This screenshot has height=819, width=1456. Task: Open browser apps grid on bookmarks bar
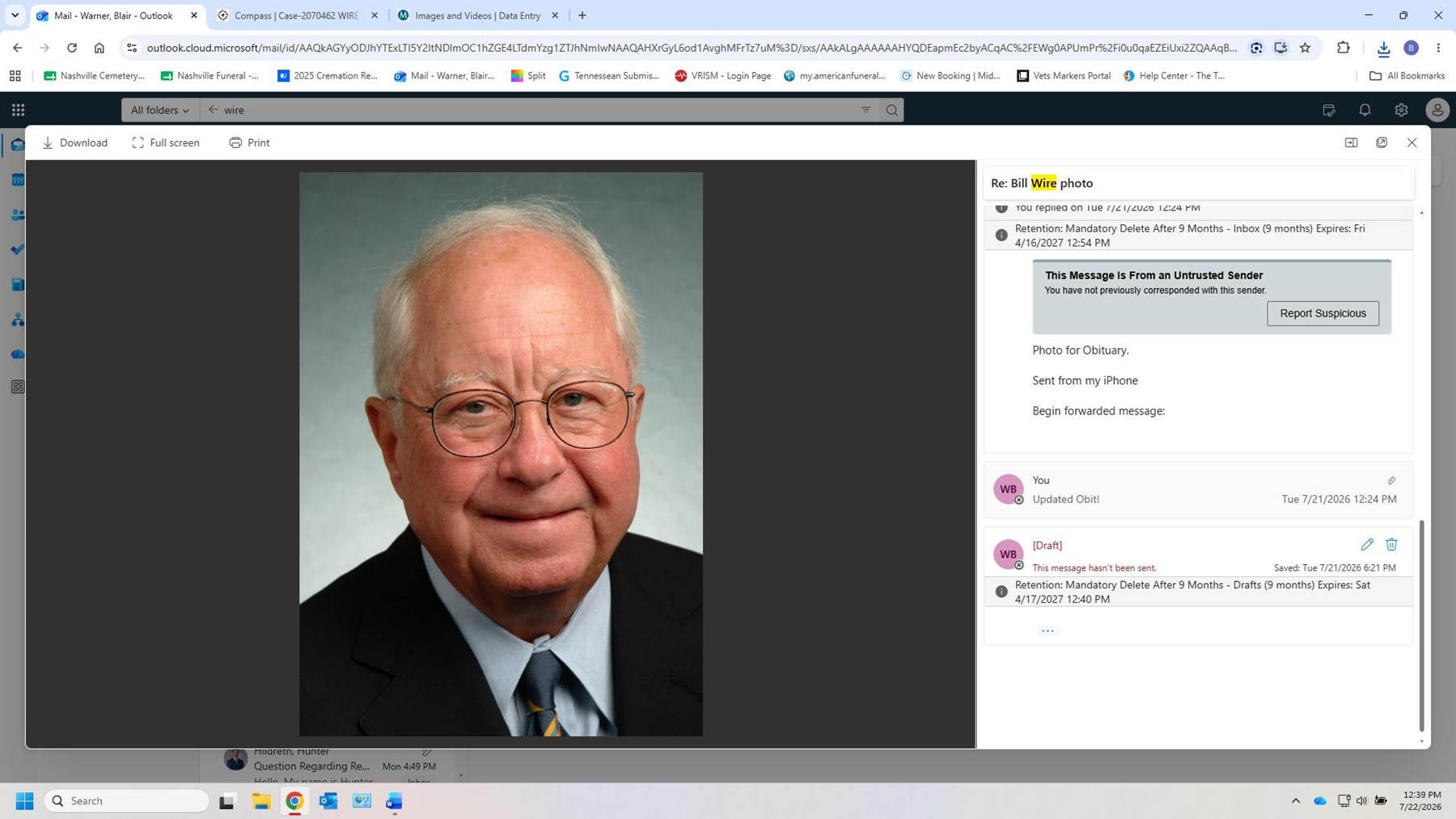[15, 75]
